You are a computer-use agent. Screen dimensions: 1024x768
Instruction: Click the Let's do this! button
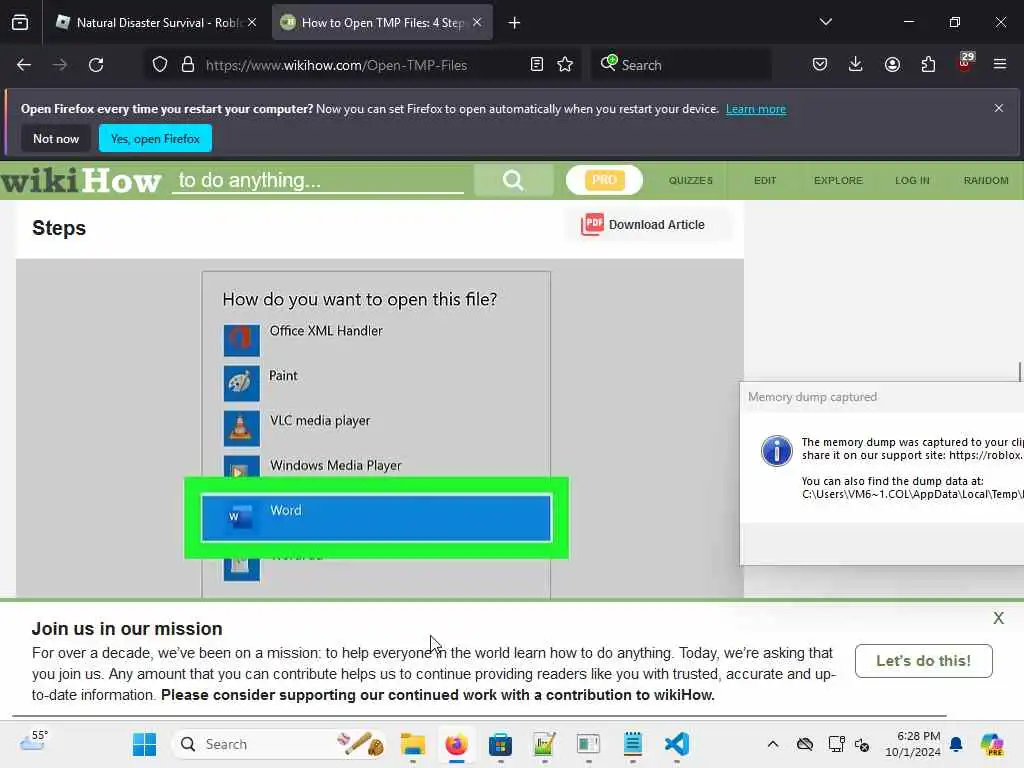click(x=923, y=661)
